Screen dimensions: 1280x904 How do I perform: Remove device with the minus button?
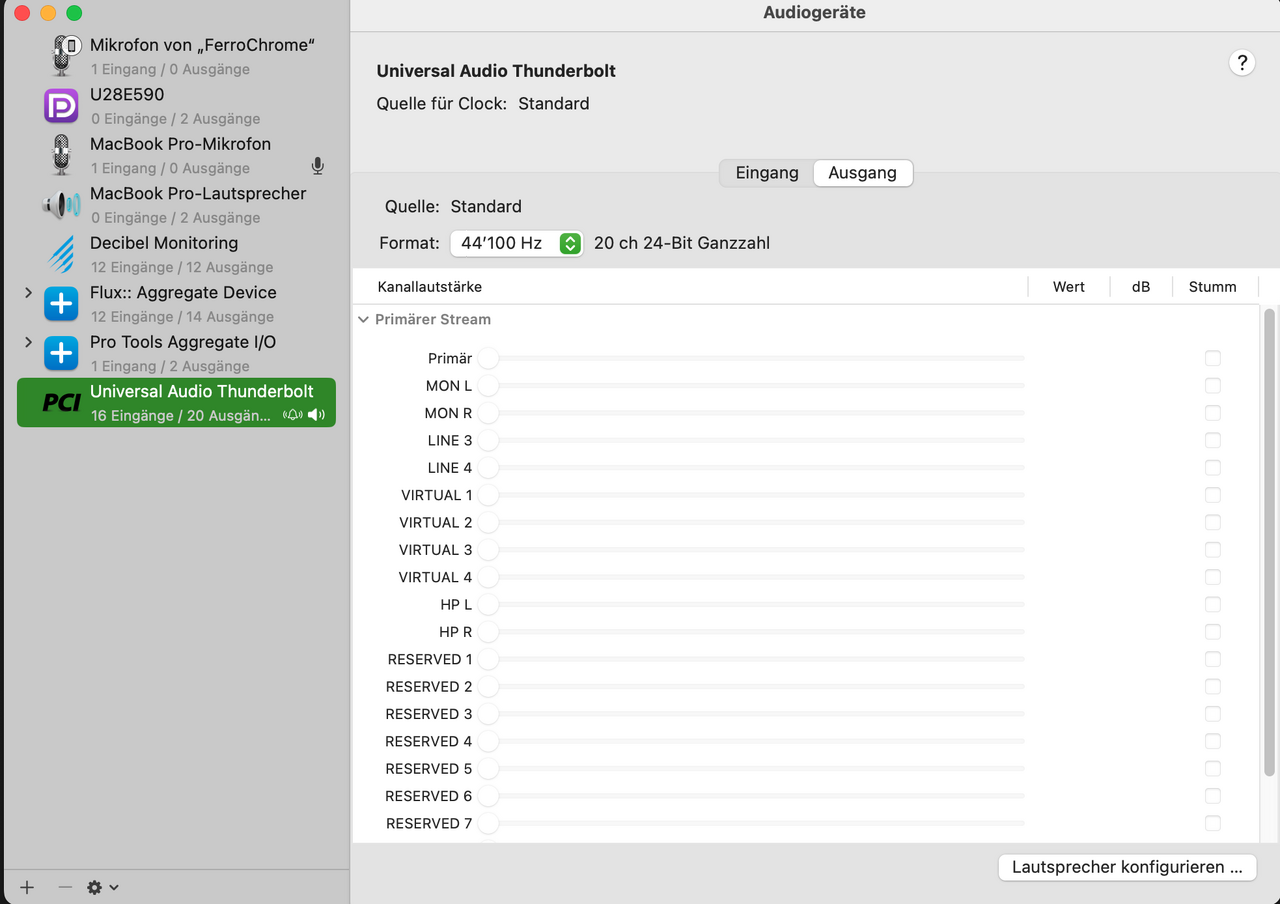click(65, 887)
